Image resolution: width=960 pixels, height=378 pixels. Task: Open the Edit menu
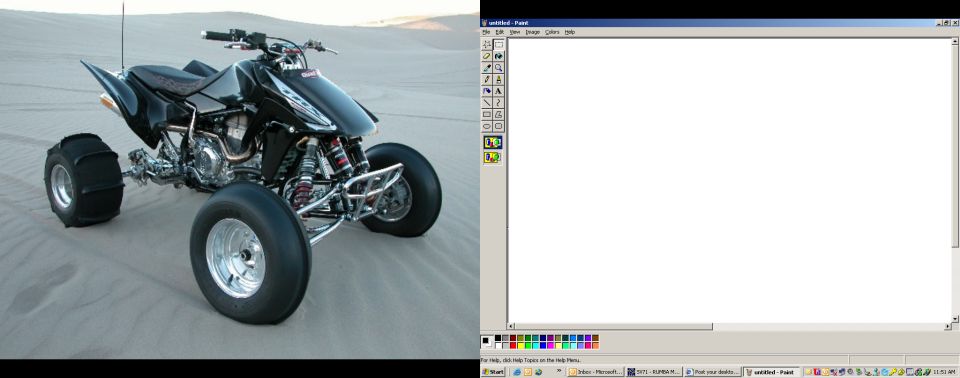click(500, 32)
